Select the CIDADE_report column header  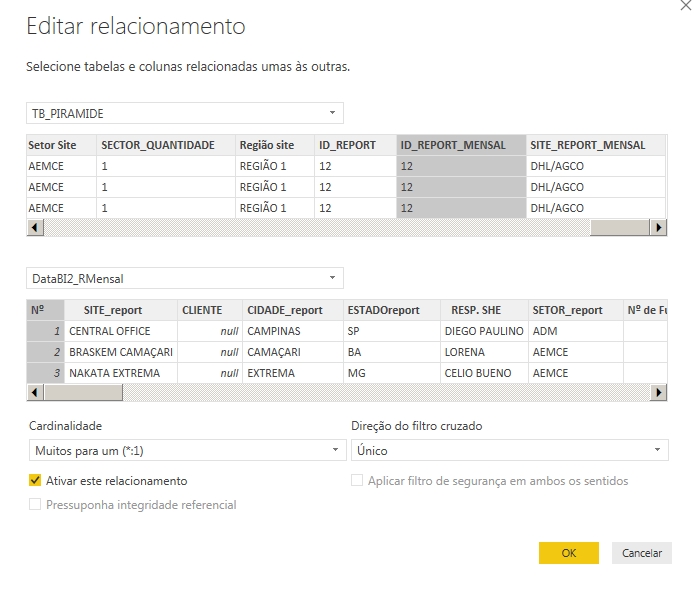tap(293, 310)
